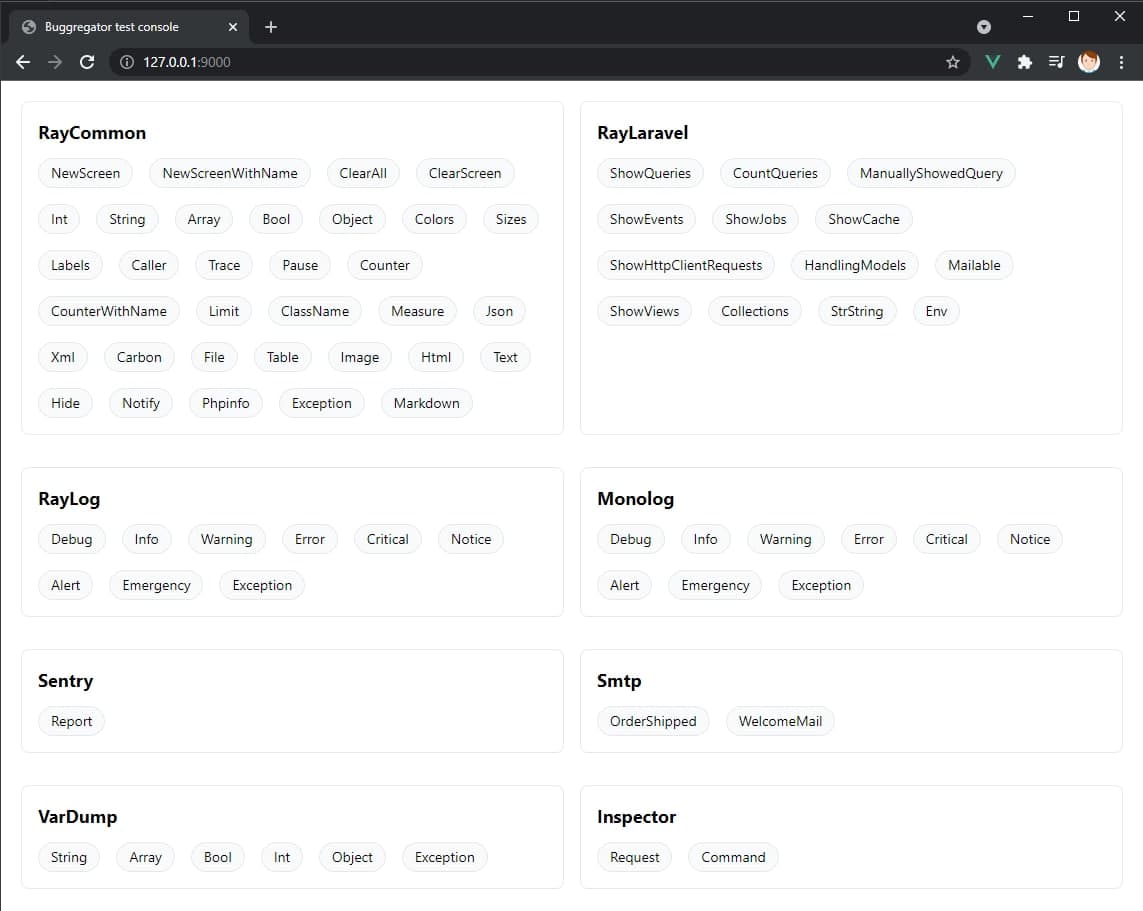Click the browser forward arrow

tap(55, 62)
